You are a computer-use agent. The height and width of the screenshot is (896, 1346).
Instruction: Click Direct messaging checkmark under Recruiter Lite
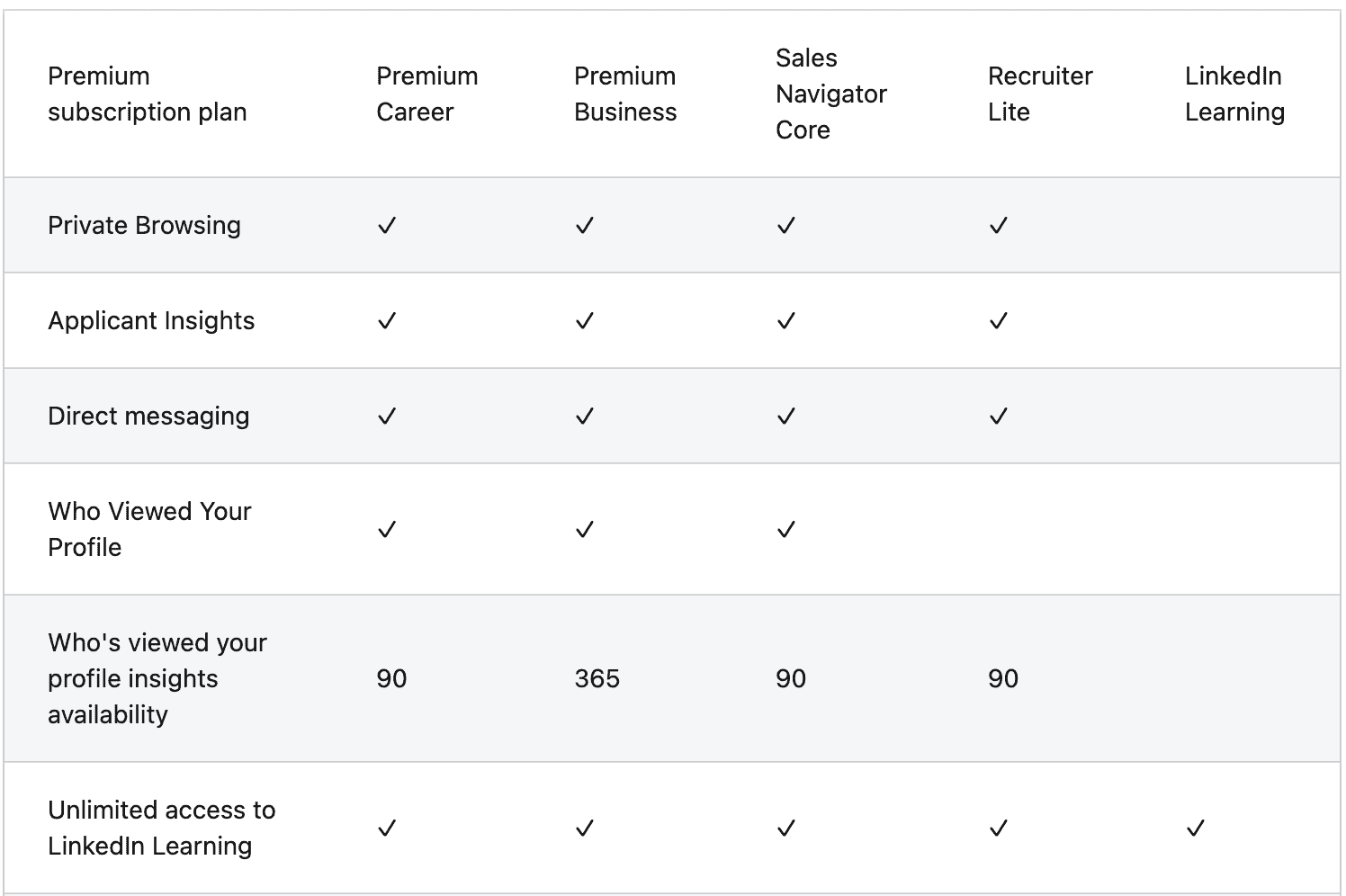tap(998, 417)
